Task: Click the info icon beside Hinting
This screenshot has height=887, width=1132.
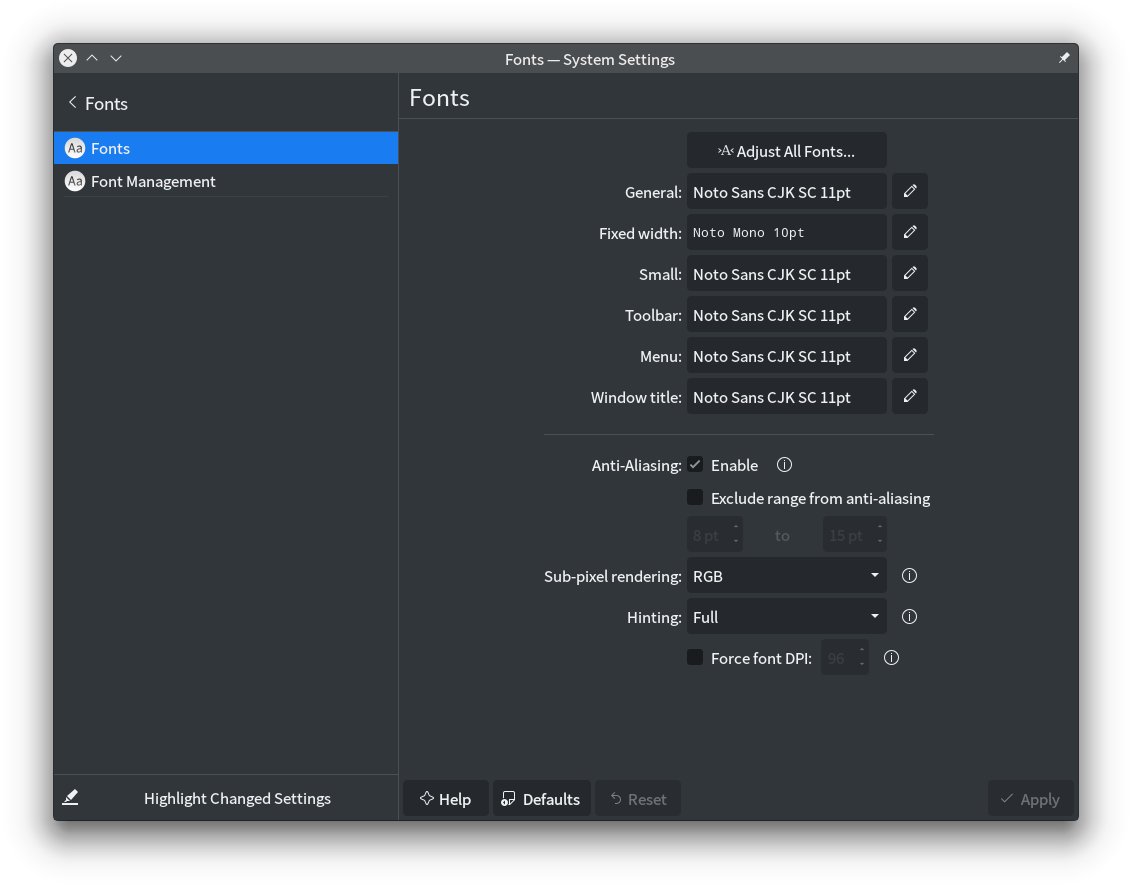Action: point(909,617)
